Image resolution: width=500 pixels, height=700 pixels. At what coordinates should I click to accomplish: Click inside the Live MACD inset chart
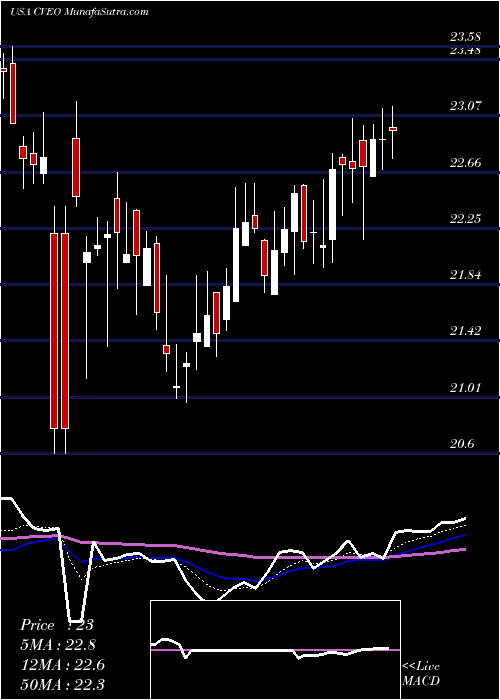click(x=275, y=650)
